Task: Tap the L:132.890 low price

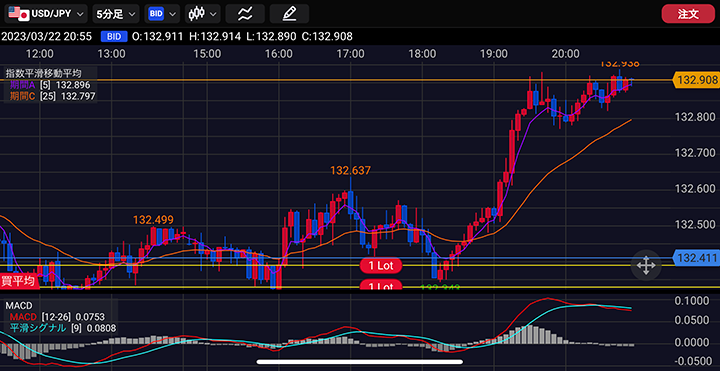Action: [x=271, y=37]
